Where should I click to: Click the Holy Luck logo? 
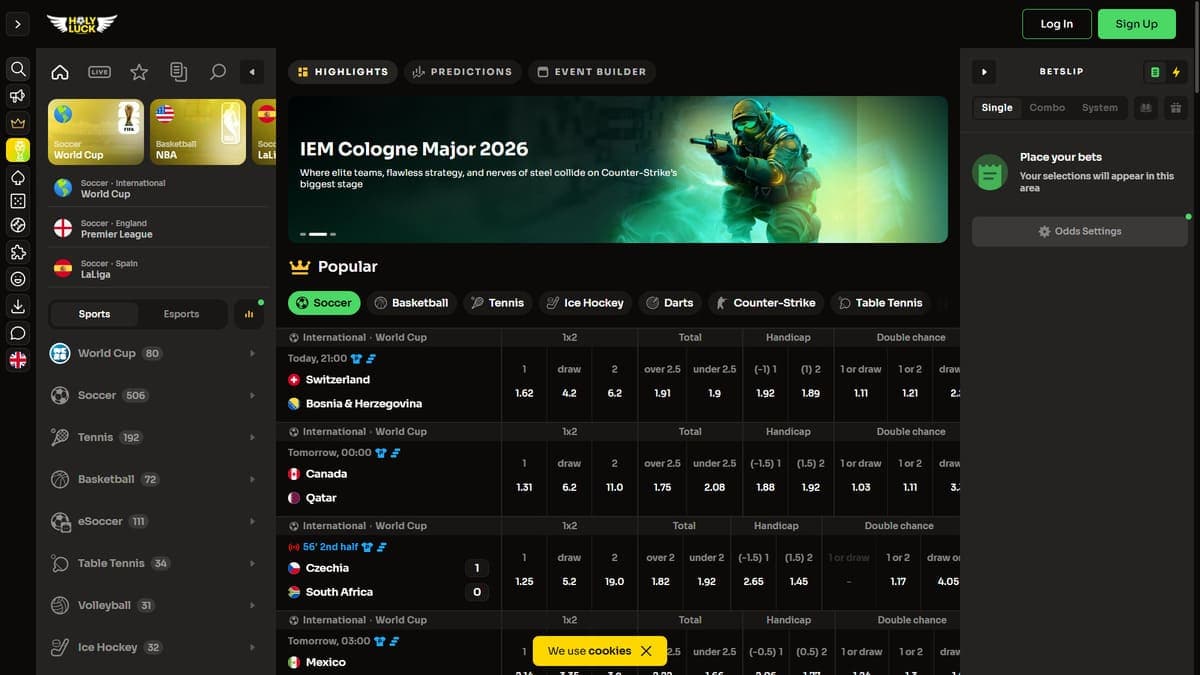point(82,23)
